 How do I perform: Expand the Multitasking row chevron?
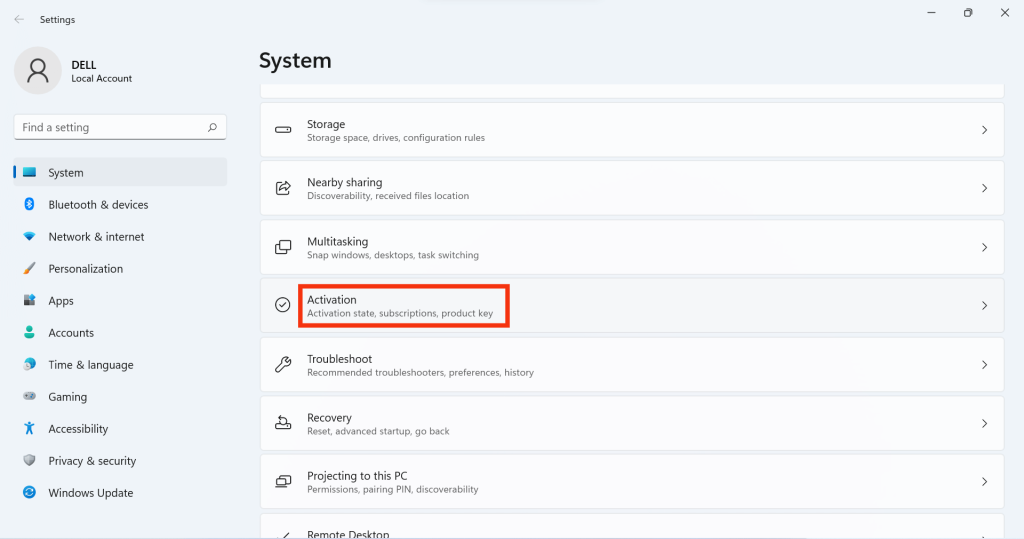click(x=984, y=247)
